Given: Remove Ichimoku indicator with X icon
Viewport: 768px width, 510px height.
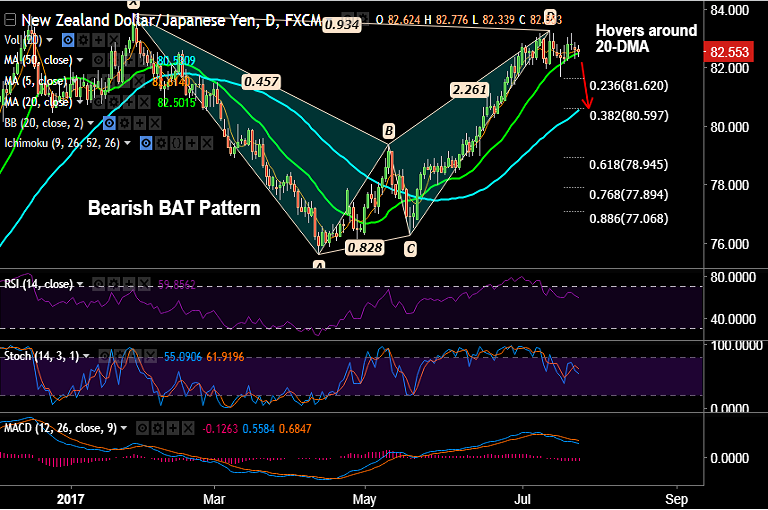Looking at the screenshot, I should click(207, 144).
